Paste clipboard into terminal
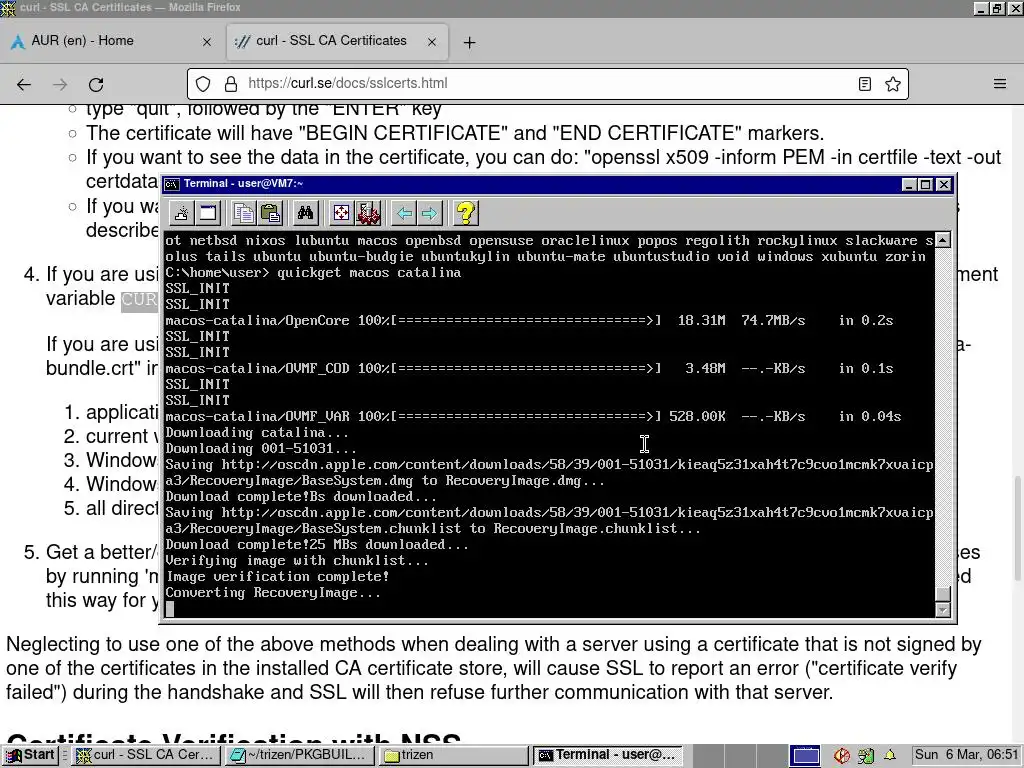Viewport: 1024px width, 768px height. click(270, 213)
